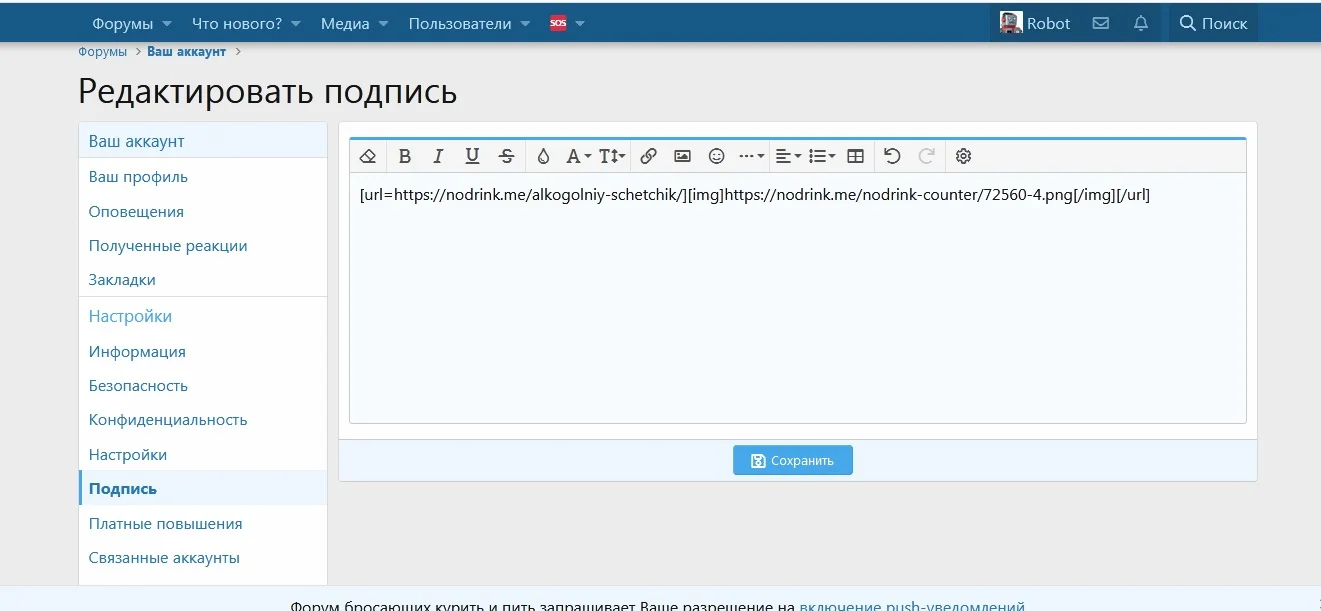Open Полученные реакции in sidebar

168,246
